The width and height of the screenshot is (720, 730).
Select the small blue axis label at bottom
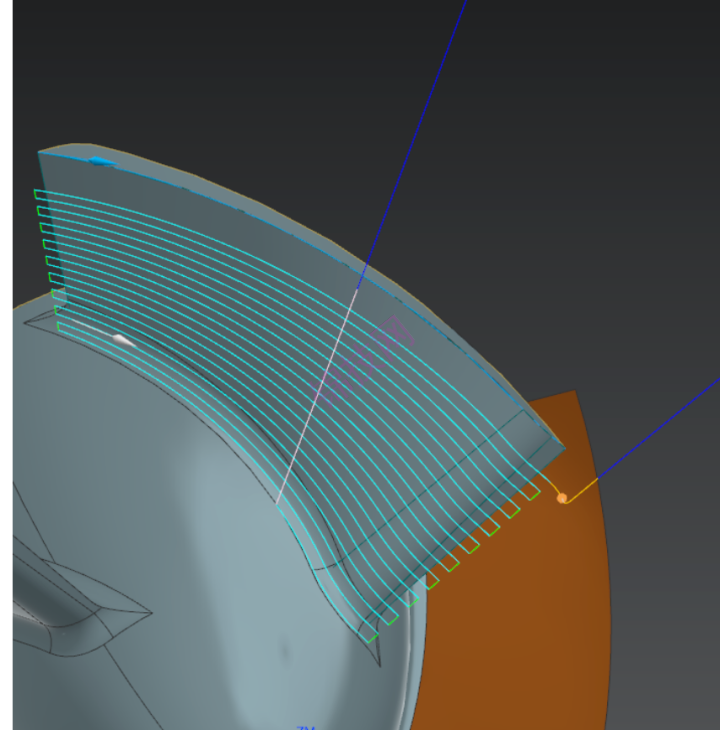coord(306,727)
